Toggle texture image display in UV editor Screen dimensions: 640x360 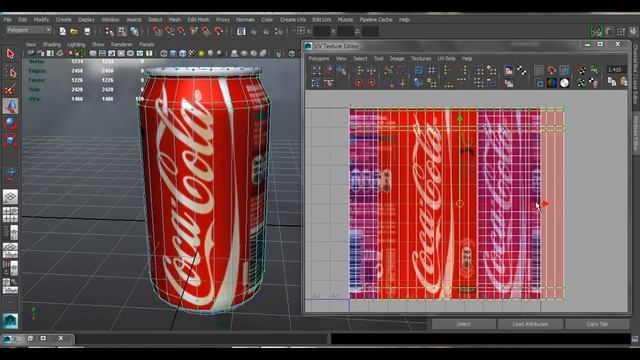coord(509,71)
